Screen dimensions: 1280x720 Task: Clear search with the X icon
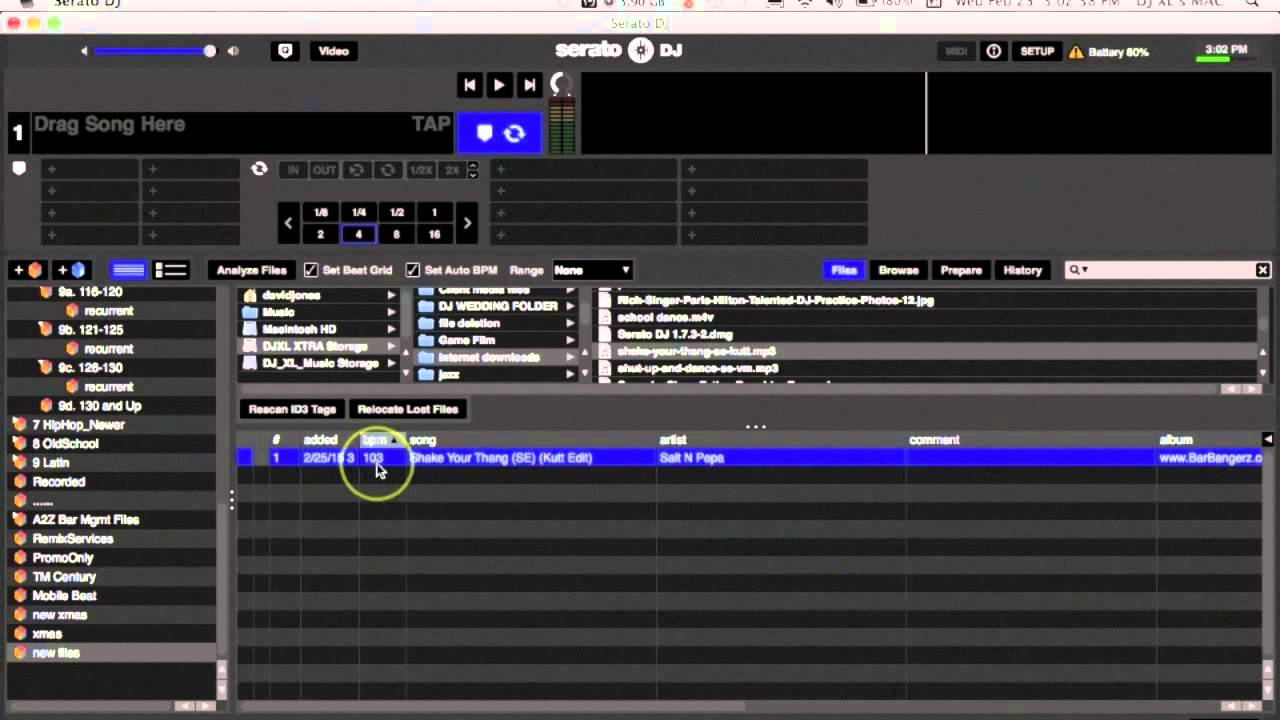[1263, 270]
